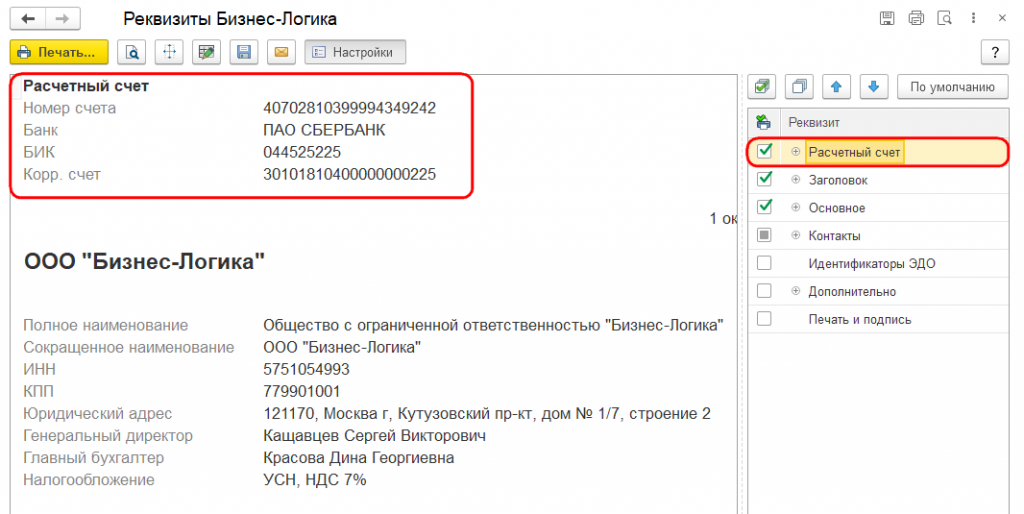Open help with the question mark button
The height and width of the screenshot is (514, 1024).
tap(995, 52)
